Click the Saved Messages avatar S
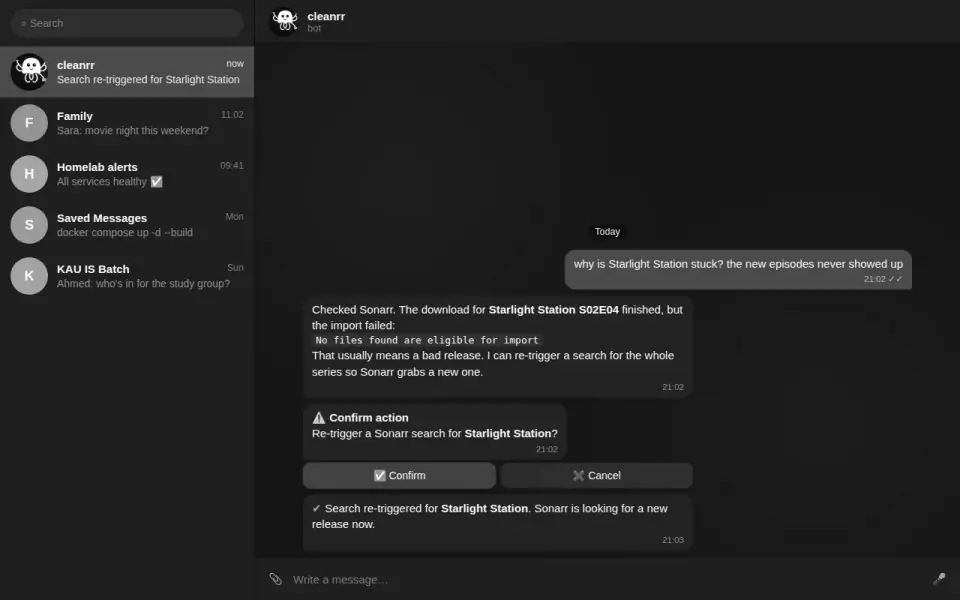This screenshot has width=960, height=600. coord(29,225)
